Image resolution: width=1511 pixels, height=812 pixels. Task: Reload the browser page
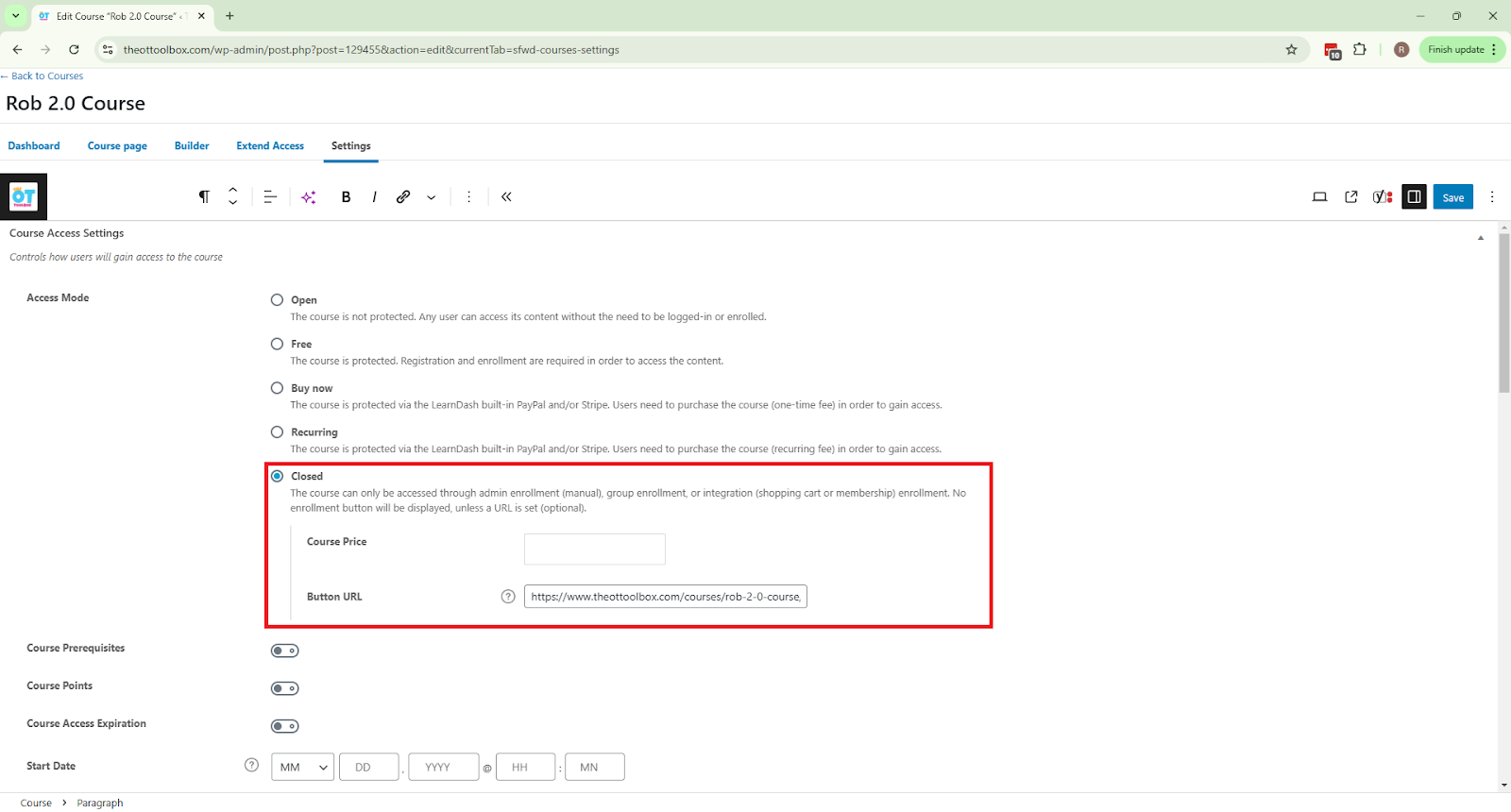point(74,49)
